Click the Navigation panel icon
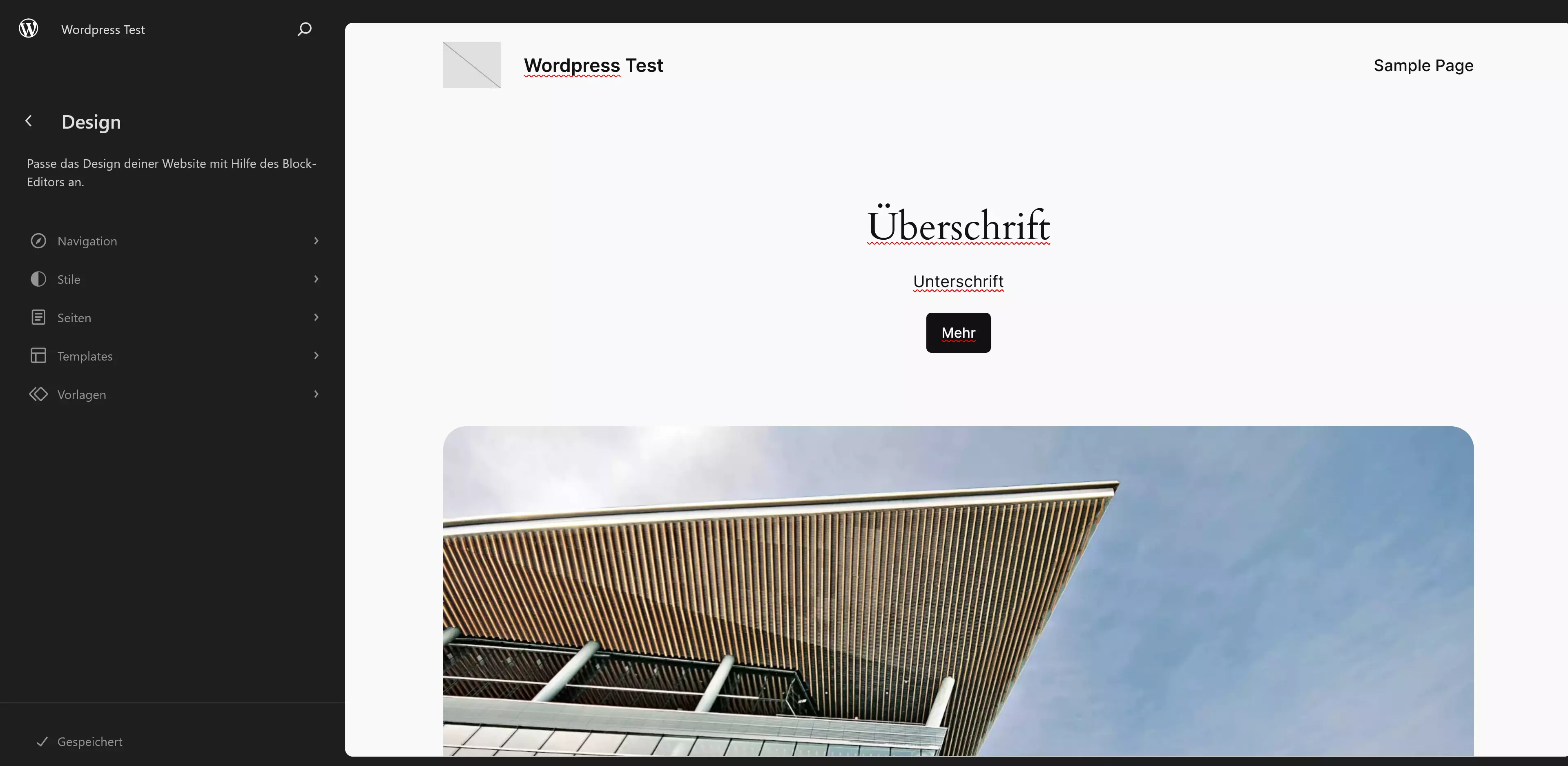This screenshot has width=1568, height=766. (38, 240)
